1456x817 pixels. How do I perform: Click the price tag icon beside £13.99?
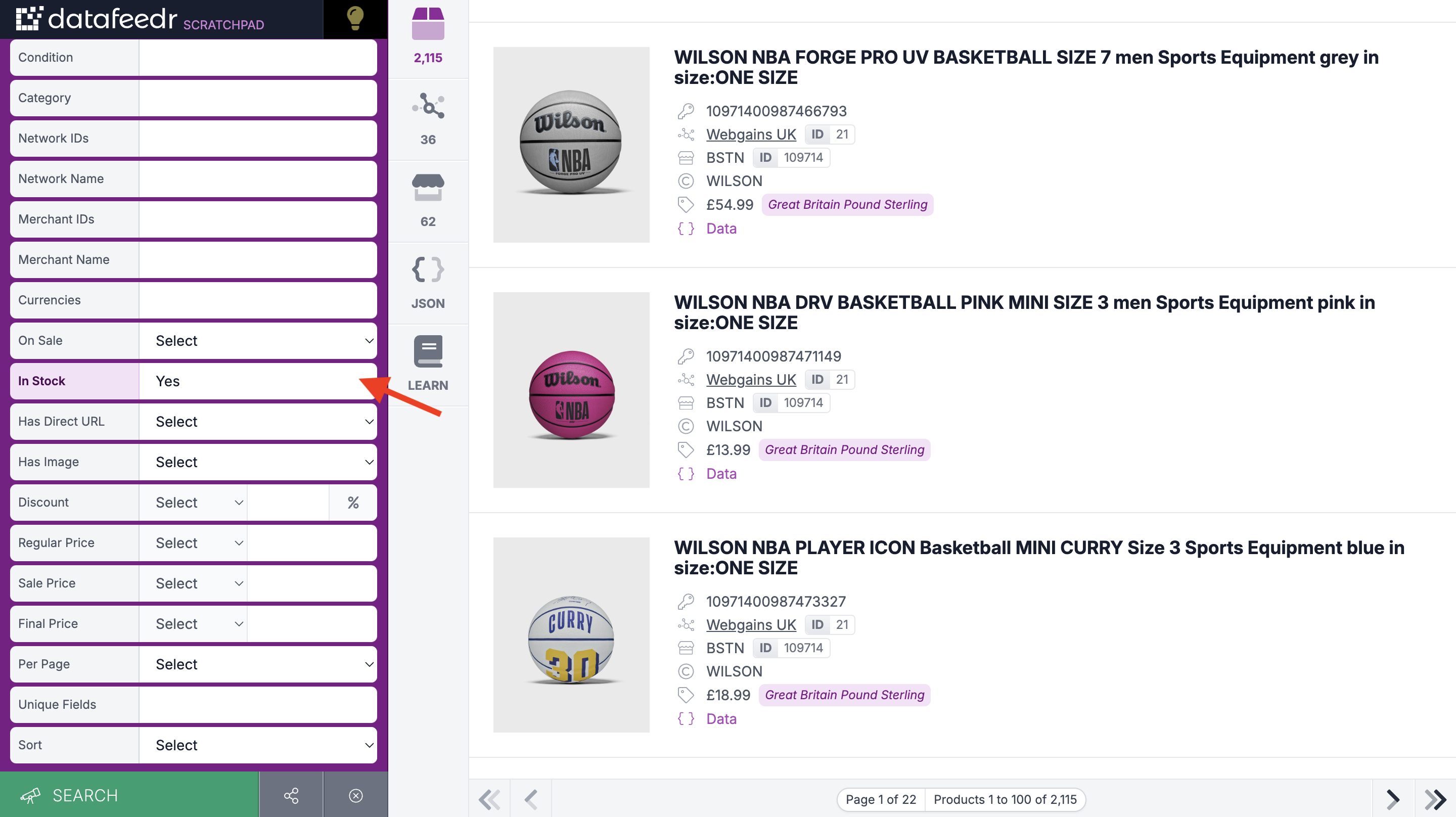click(686, 450)
